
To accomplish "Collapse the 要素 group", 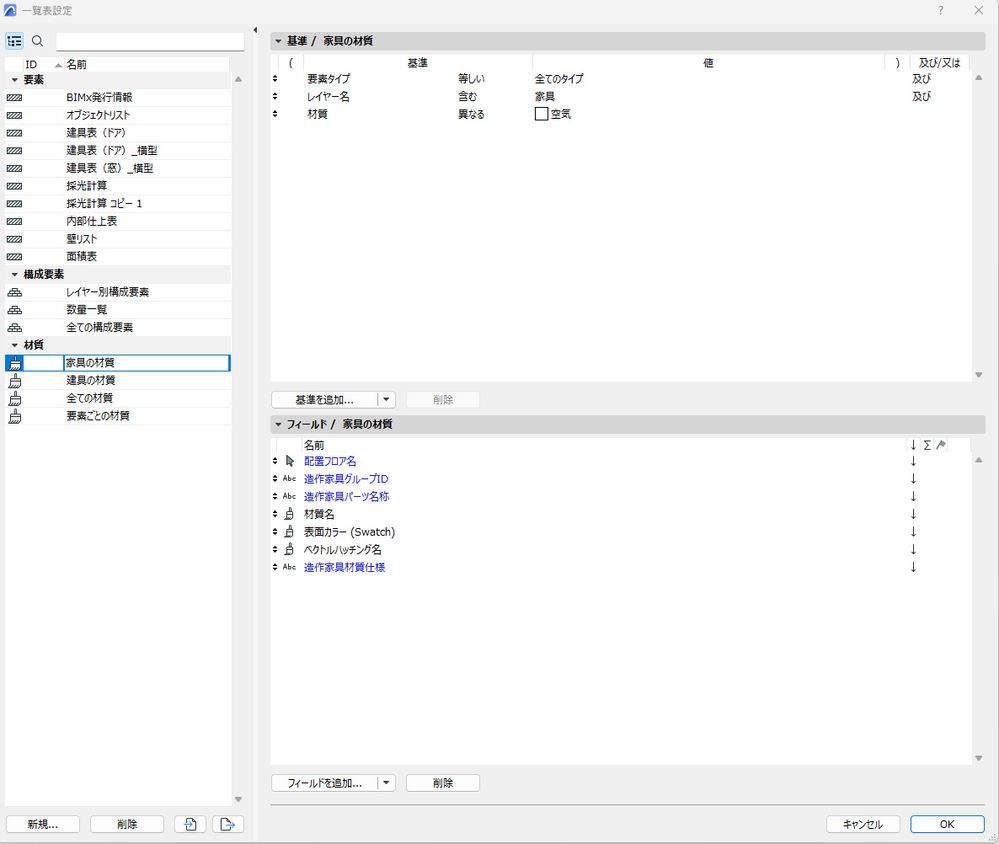I will [15, 80].
